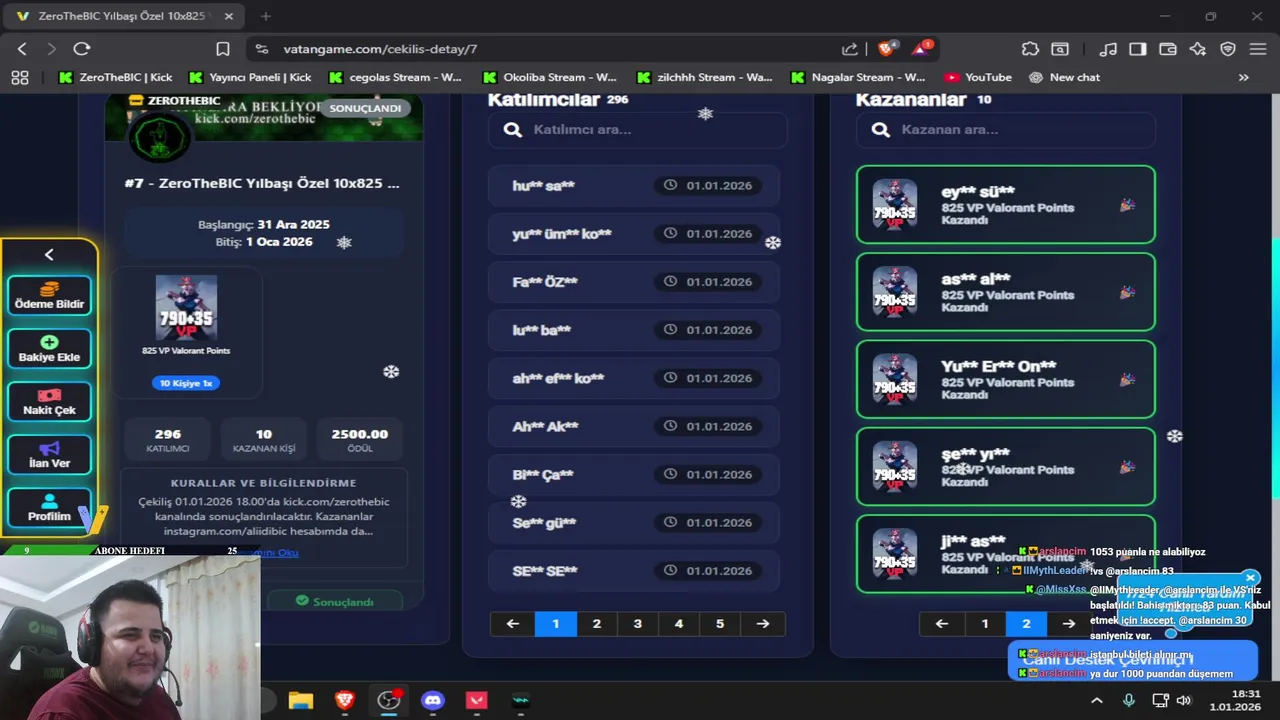Show hidden system tray icons
Viewport: 1280px width, 720px height.
point(1097,701)
